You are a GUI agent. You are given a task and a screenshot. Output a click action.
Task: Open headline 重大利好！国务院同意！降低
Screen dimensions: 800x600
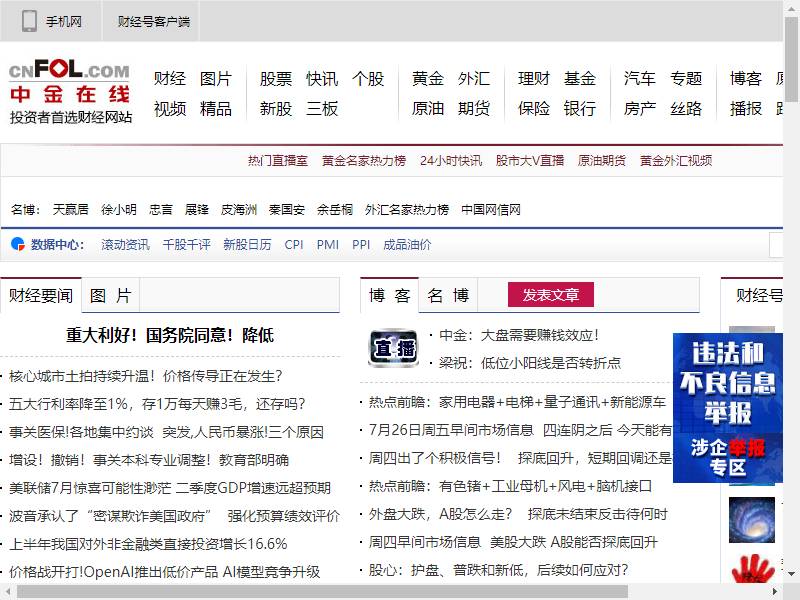click(170, 335)
